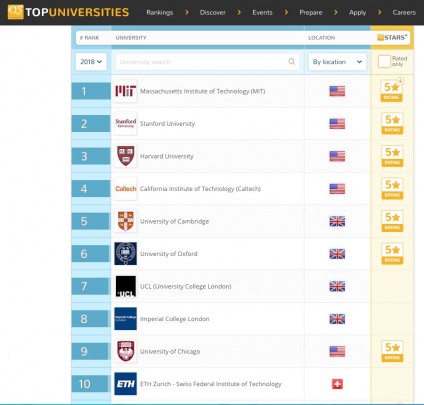This screenshot has height=405, width=424.
Task: Click the University search input field
Action: (207, 62)
